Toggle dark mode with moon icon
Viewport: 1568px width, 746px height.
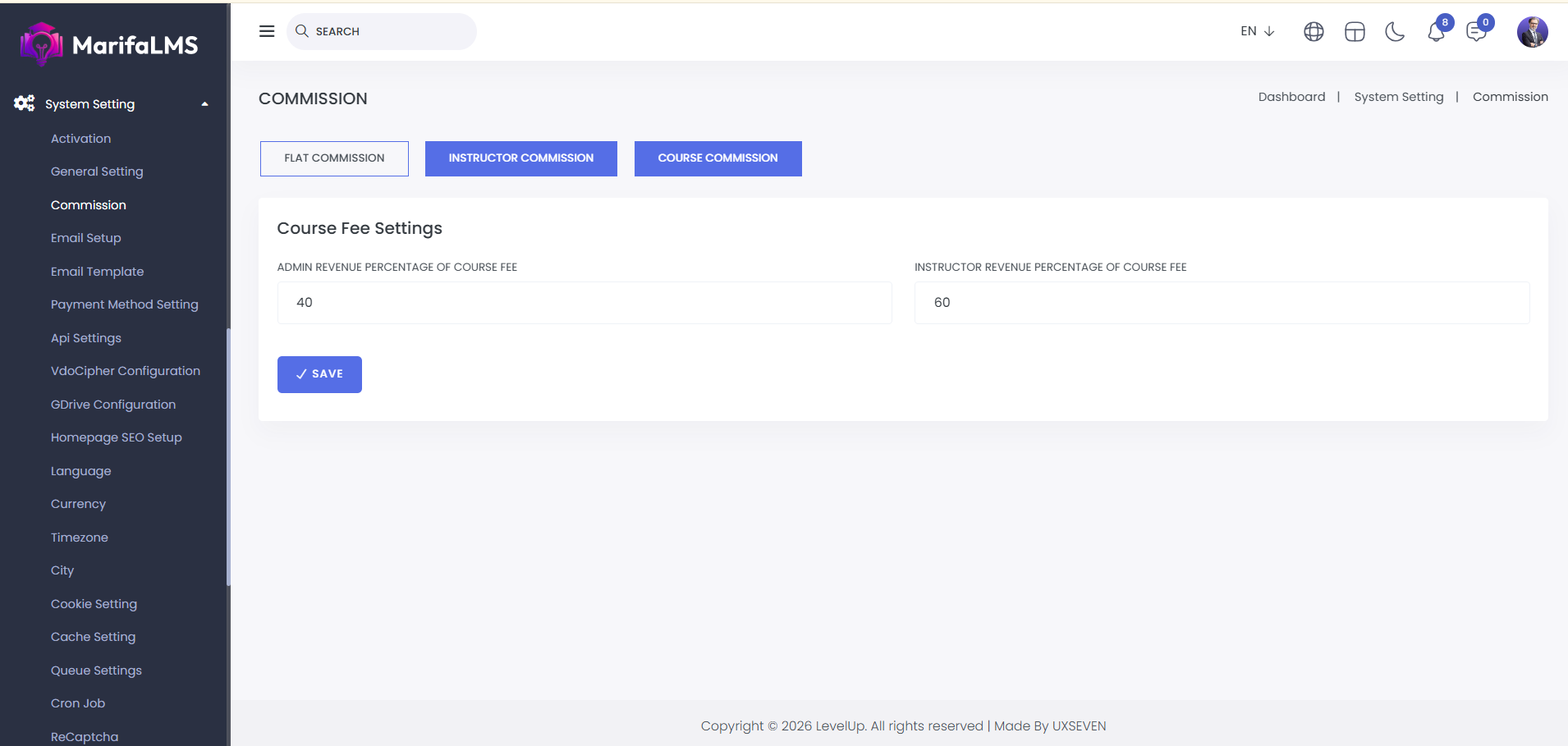click(x=1395, y=32)
